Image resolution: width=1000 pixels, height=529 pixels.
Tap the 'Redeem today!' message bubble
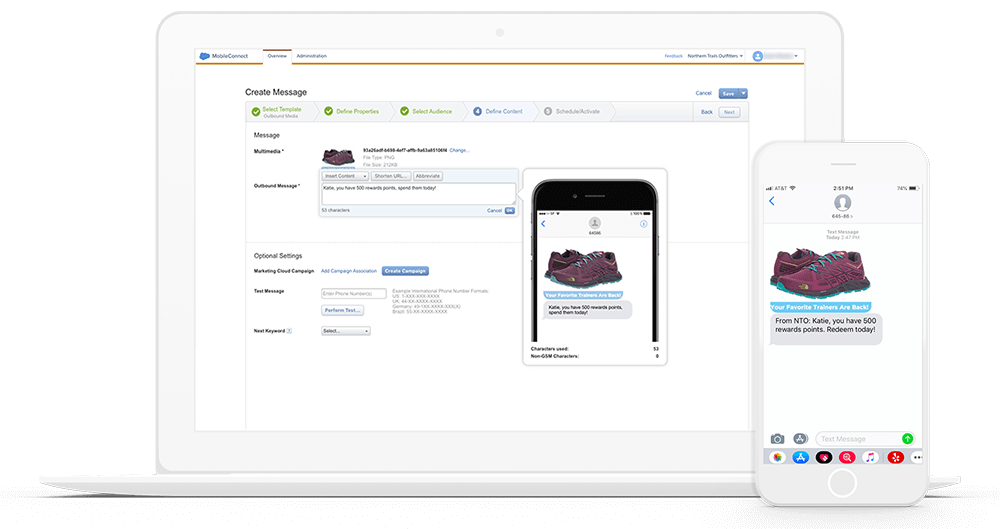point(826,329)
